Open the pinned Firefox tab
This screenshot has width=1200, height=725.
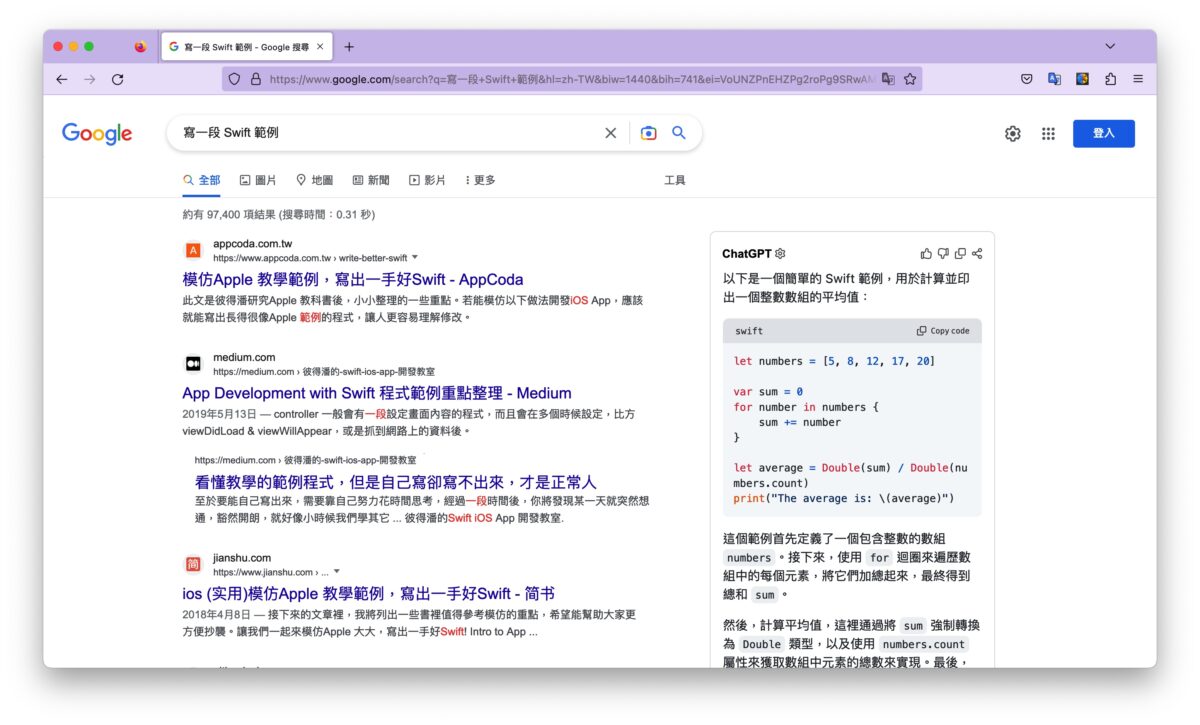(141, 46)
